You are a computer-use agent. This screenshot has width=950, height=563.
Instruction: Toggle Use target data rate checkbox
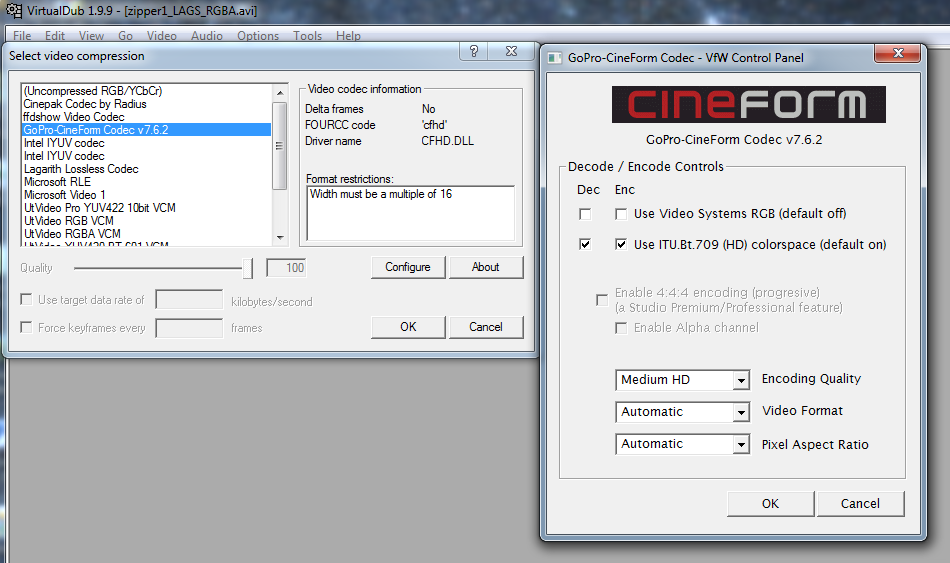coord(26,299)
